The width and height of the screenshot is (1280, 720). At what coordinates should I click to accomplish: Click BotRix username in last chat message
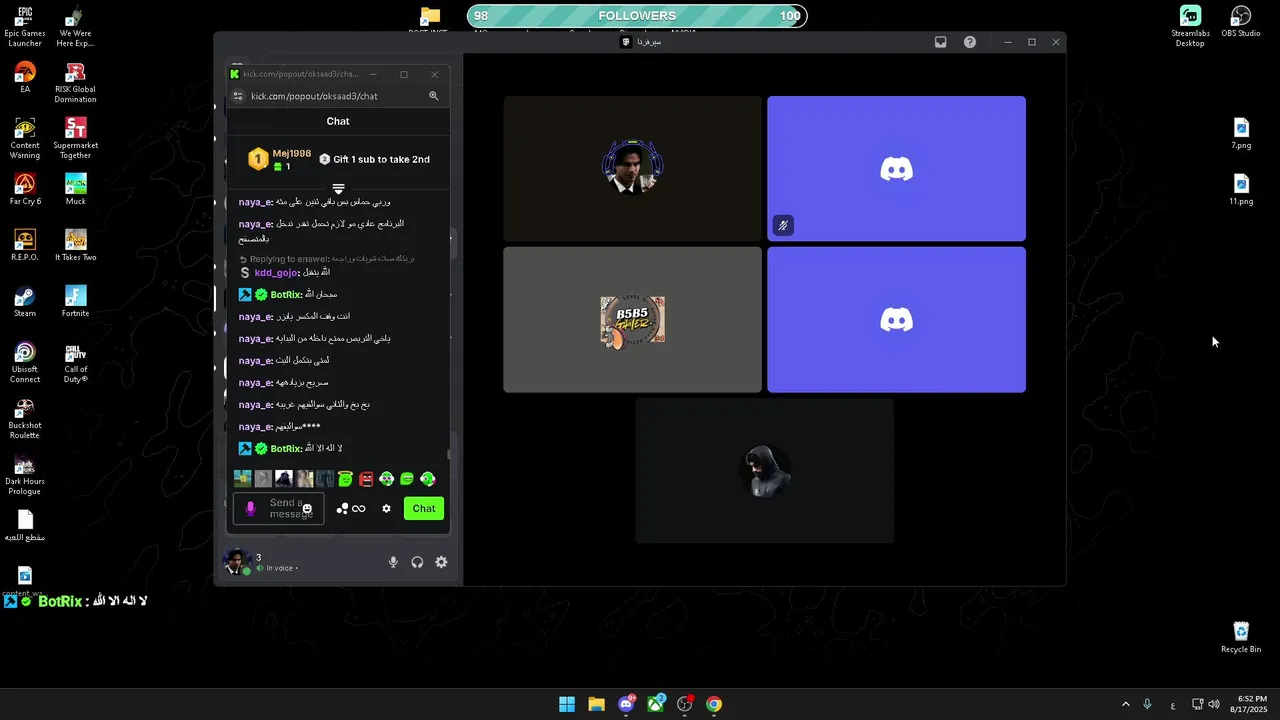286,449
